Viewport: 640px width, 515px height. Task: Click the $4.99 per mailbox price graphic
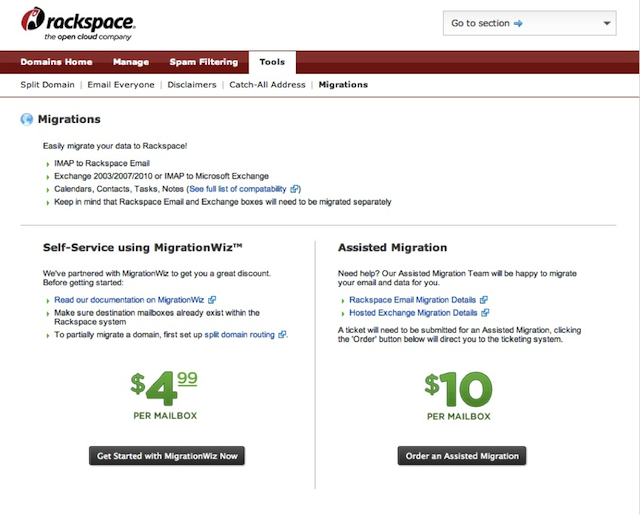tap(164, 395)
